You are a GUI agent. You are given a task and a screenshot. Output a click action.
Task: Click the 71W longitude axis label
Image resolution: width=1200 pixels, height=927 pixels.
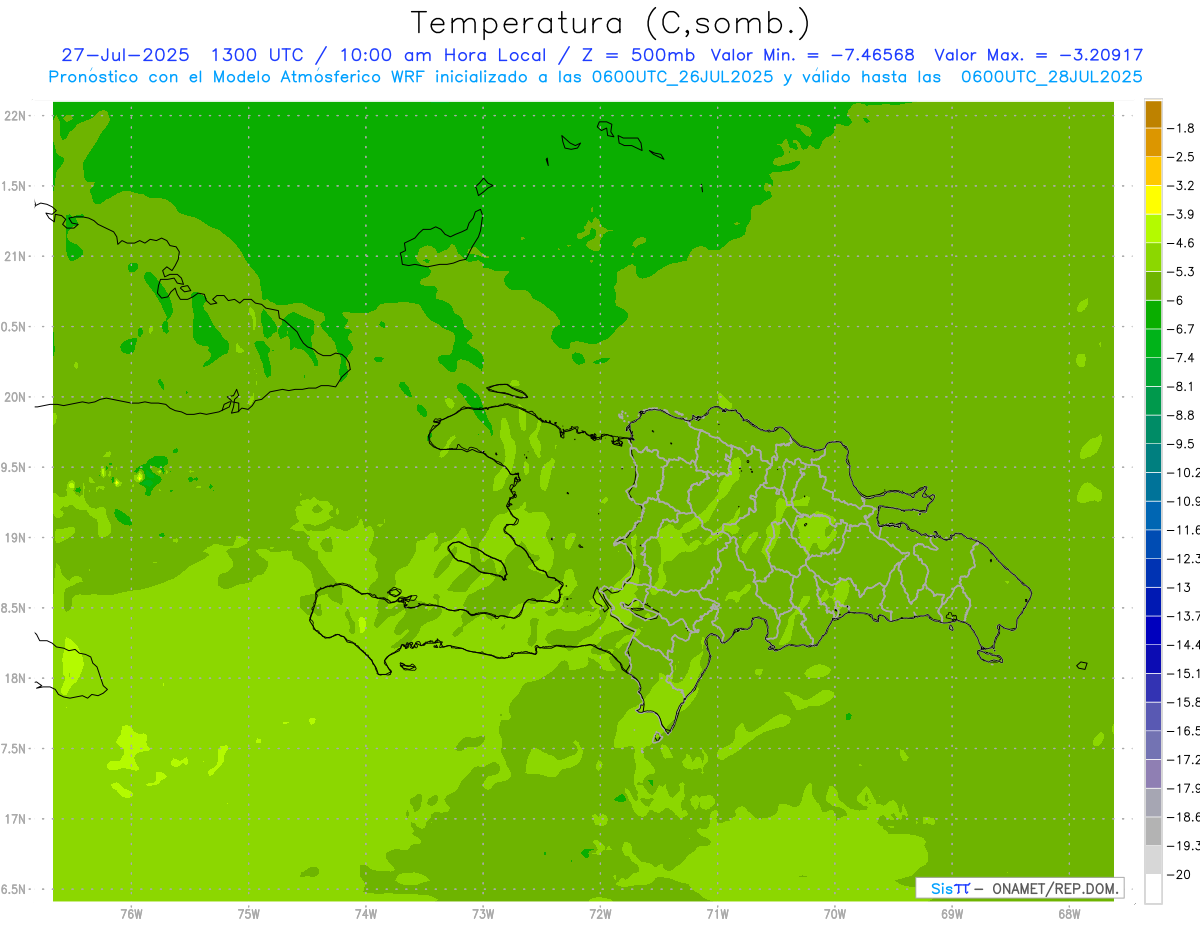tap(717, 914)
